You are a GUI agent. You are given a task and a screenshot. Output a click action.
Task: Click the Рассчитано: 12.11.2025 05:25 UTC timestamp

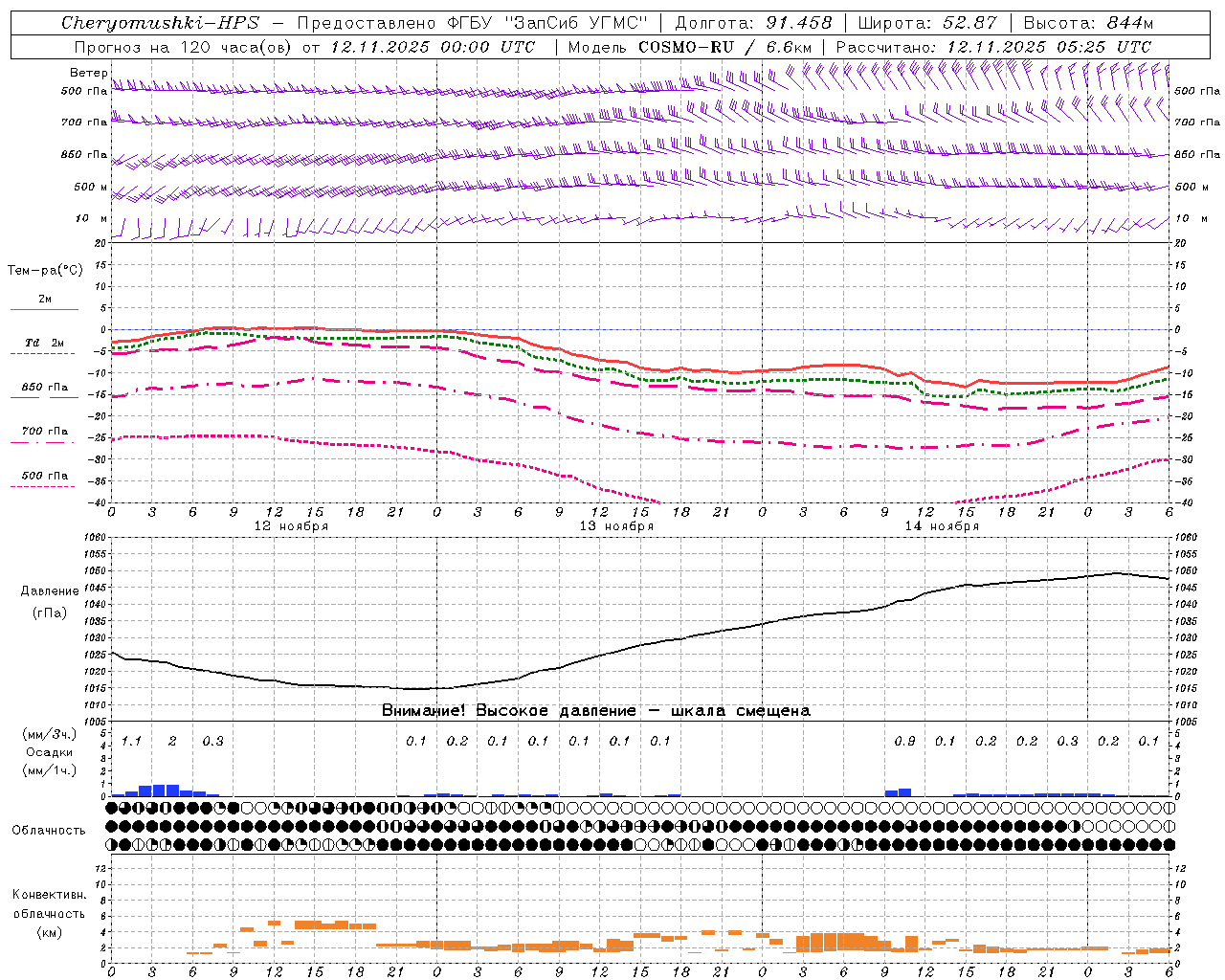[993, 47]
